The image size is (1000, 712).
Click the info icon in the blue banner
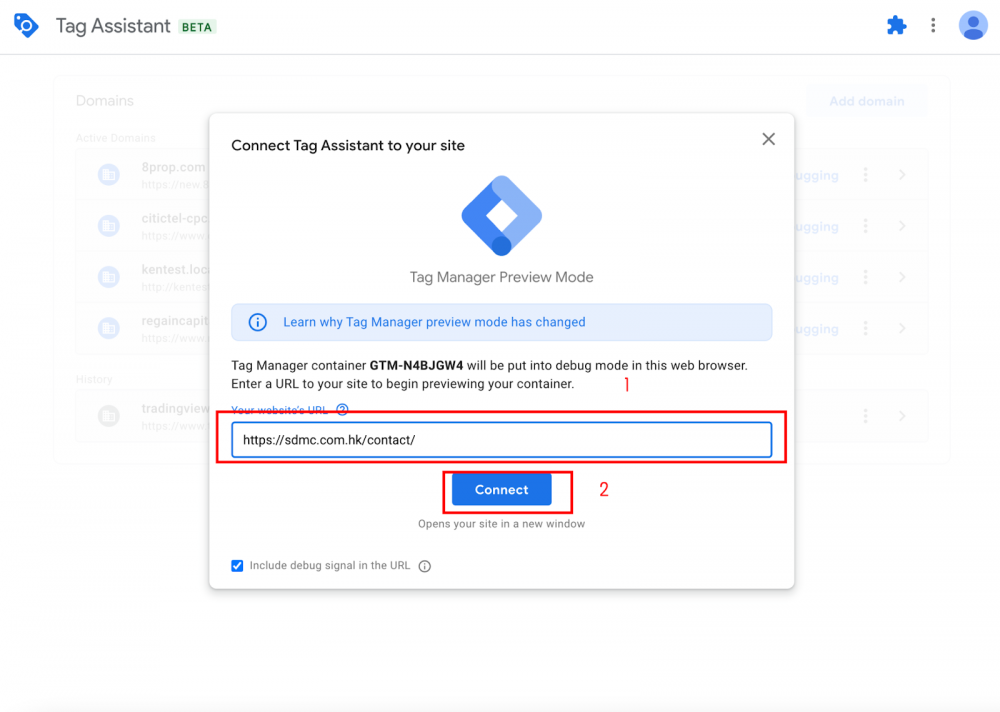(x=258, y=322)
